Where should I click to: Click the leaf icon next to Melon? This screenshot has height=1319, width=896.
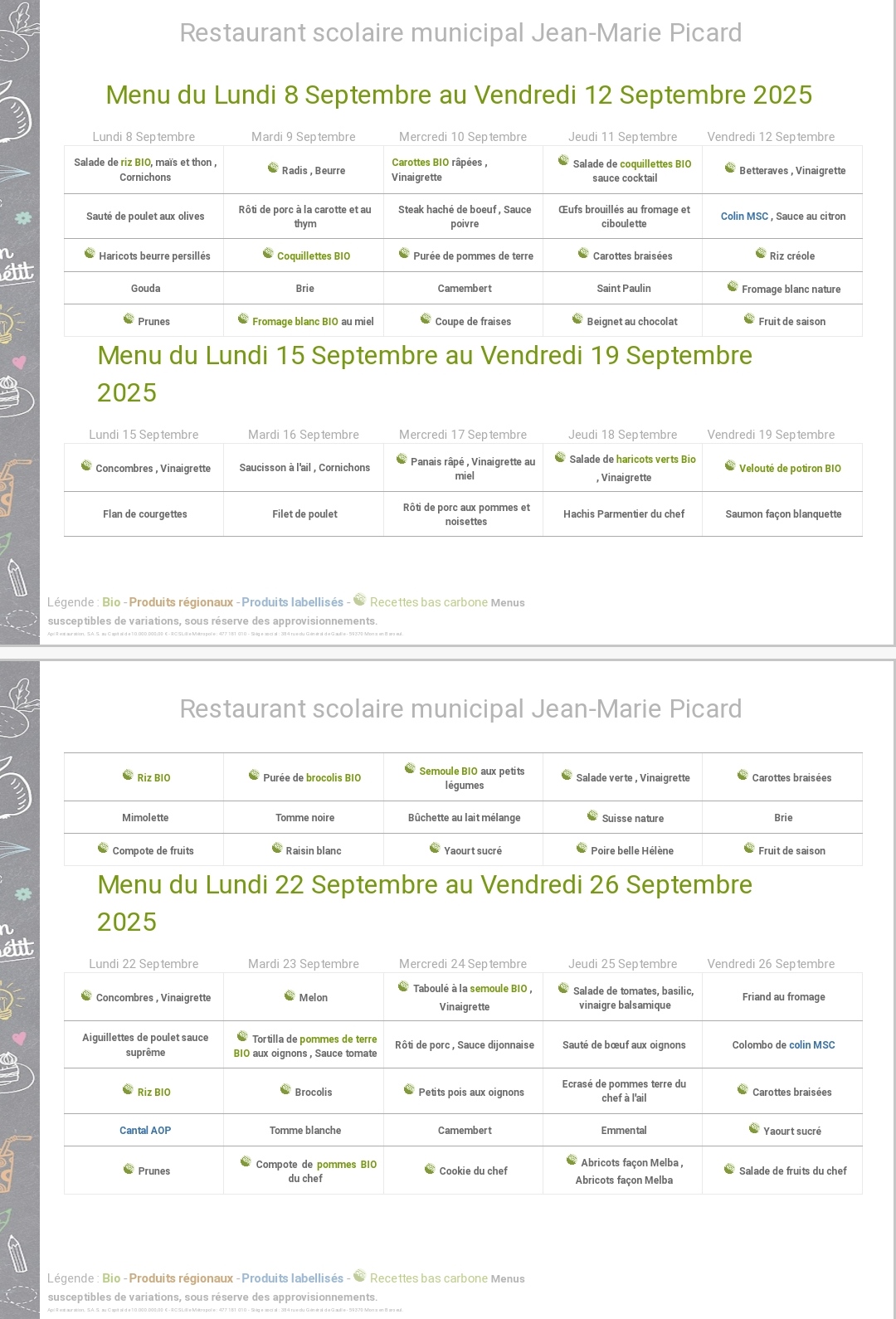(x=290, y=995)
